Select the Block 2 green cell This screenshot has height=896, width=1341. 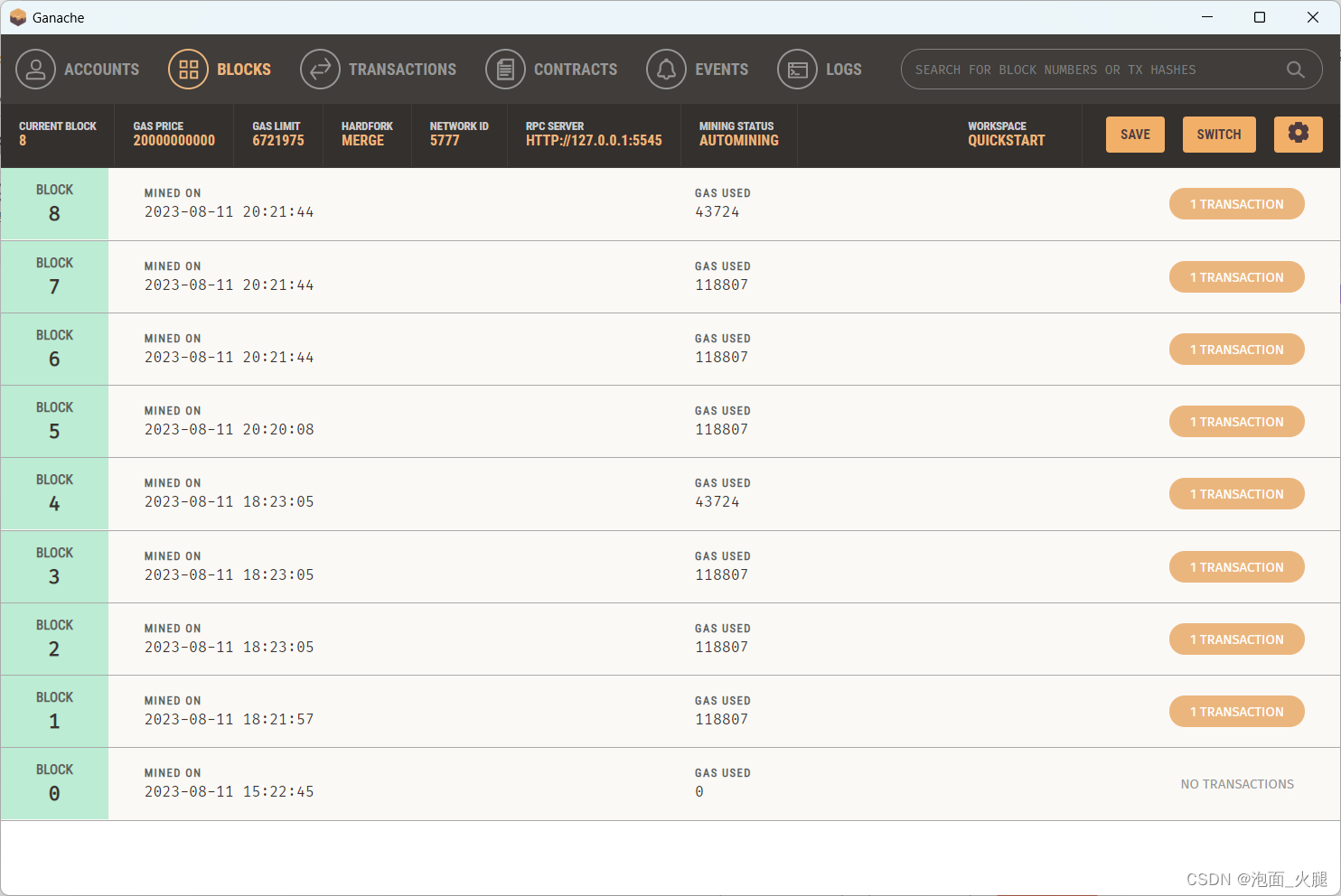point(54,639)
